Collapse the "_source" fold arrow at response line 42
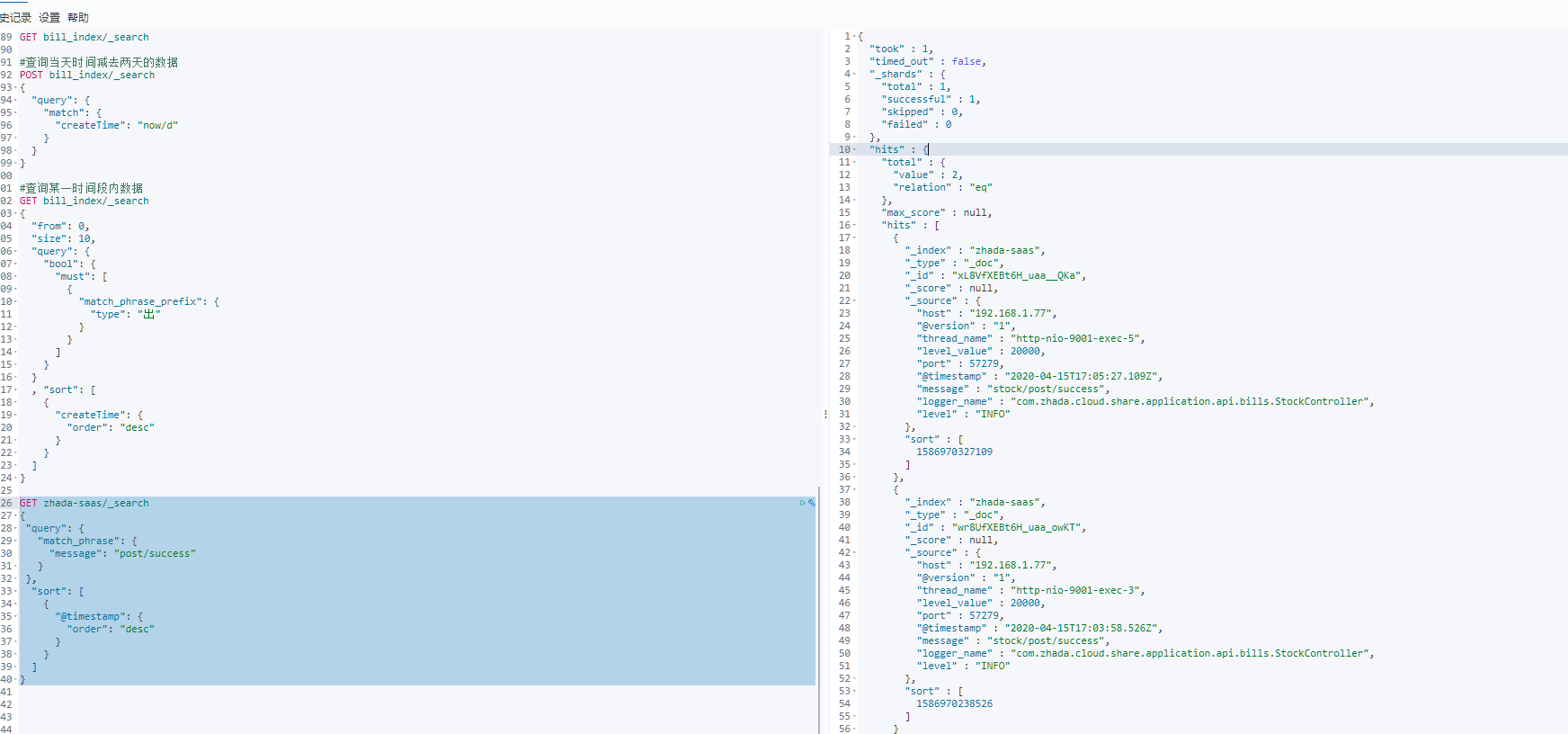 coord(854,552)
